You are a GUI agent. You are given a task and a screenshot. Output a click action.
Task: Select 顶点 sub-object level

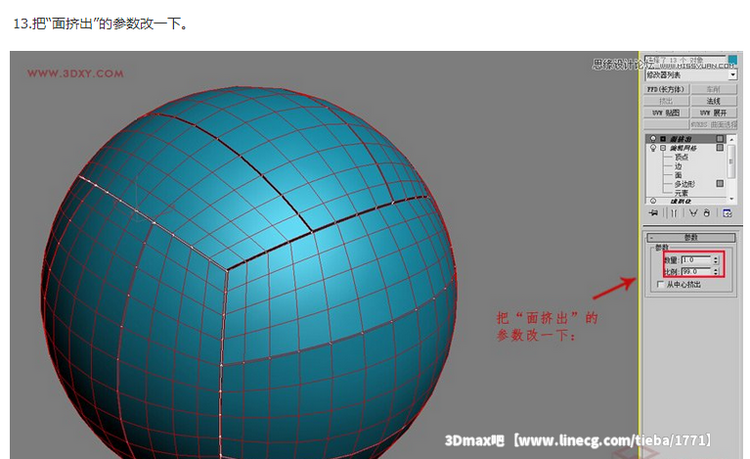coord(682,157)
